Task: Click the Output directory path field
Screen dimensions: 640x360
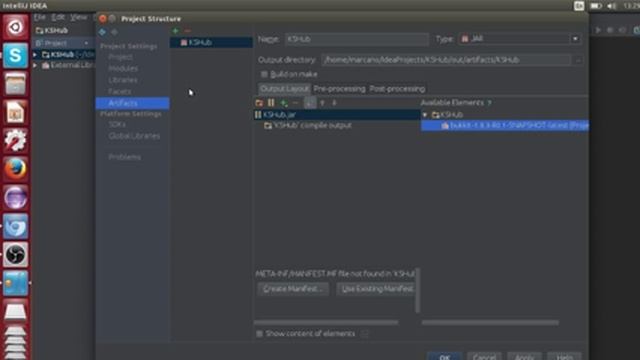Action: (x=446, y=60)
